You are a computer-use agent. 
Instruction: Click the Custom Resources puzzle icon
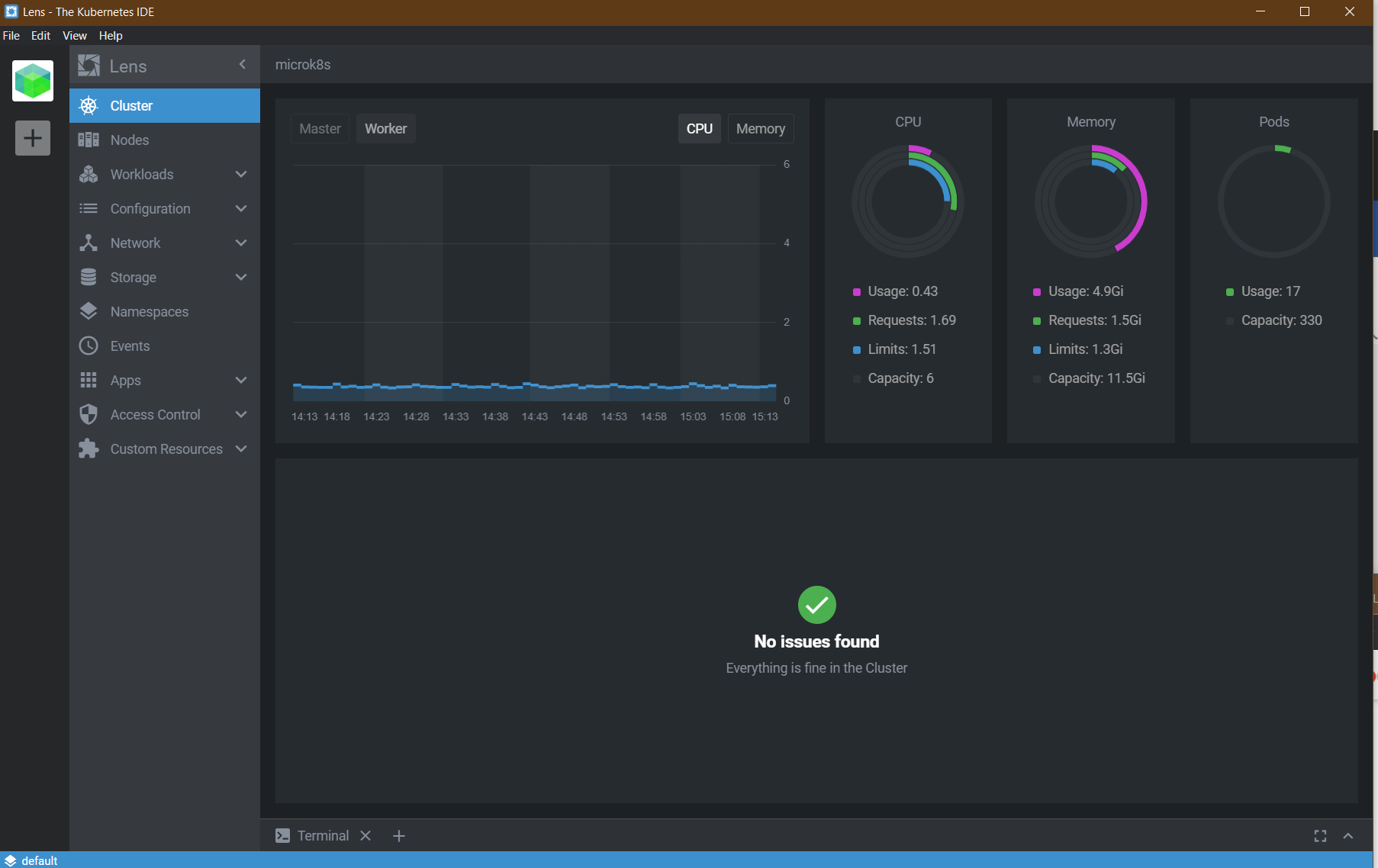pyautogui.click(x=89, y=448)
